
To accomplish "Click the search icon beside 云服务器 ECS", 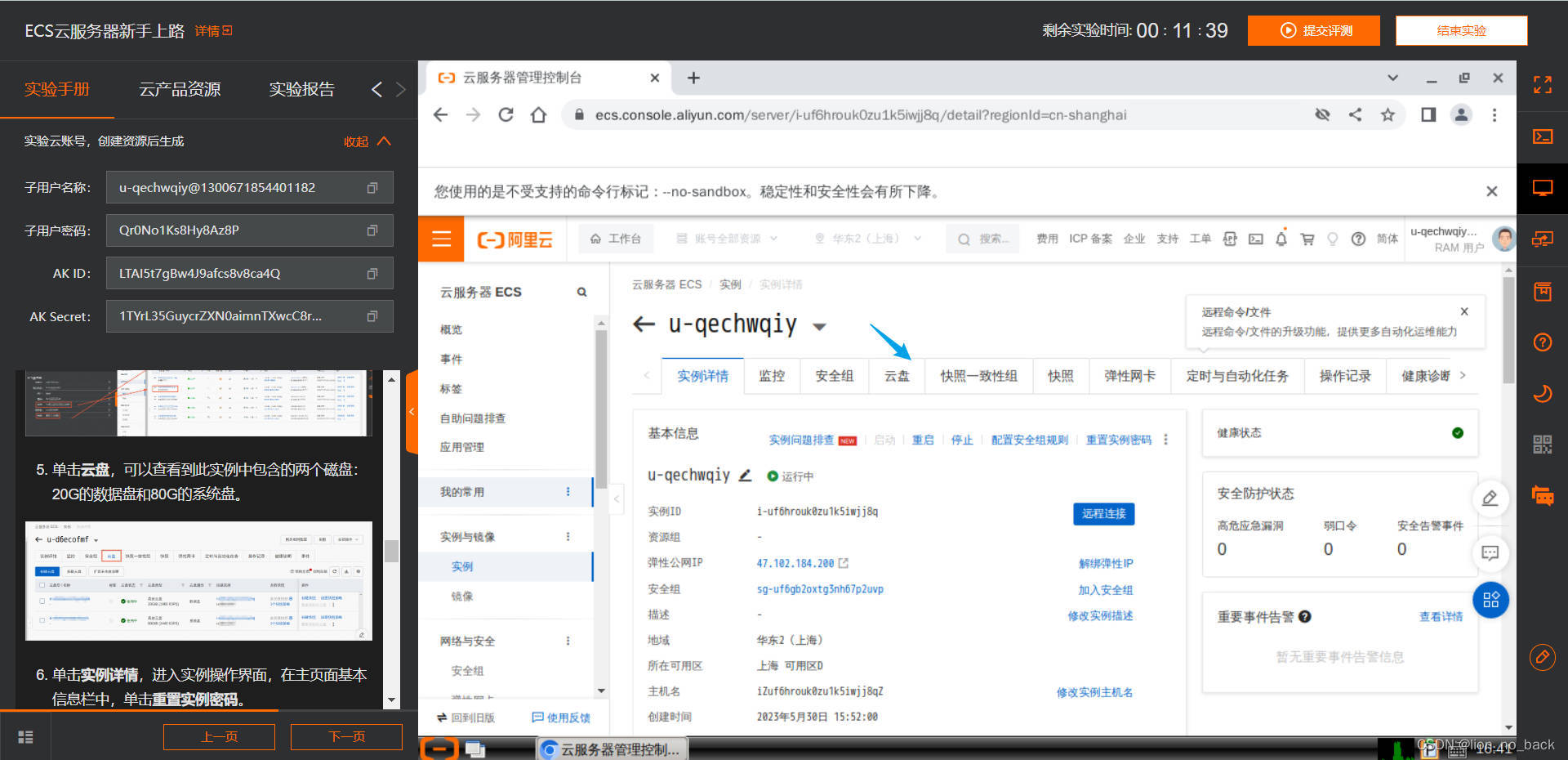I will (x=581, y=292).
